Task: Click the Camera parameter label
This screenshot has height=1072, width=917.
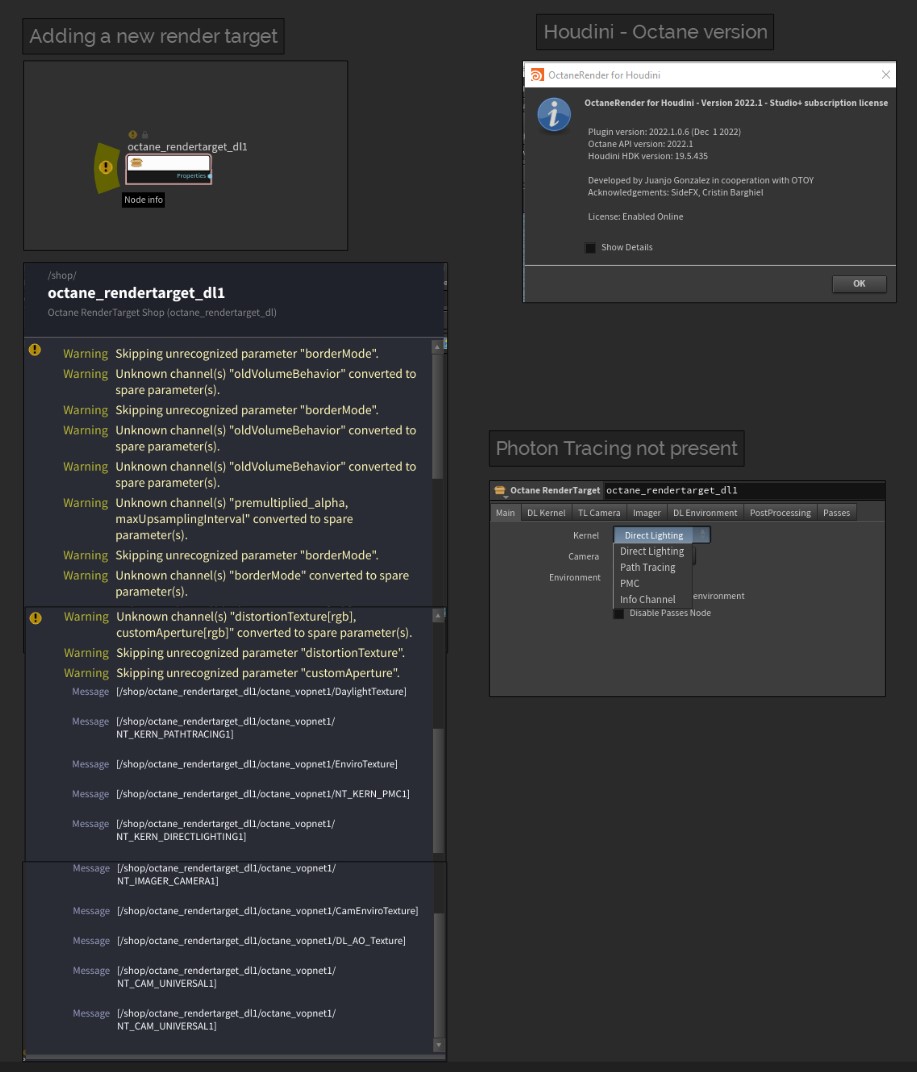Action: click(x=583, y=557)
